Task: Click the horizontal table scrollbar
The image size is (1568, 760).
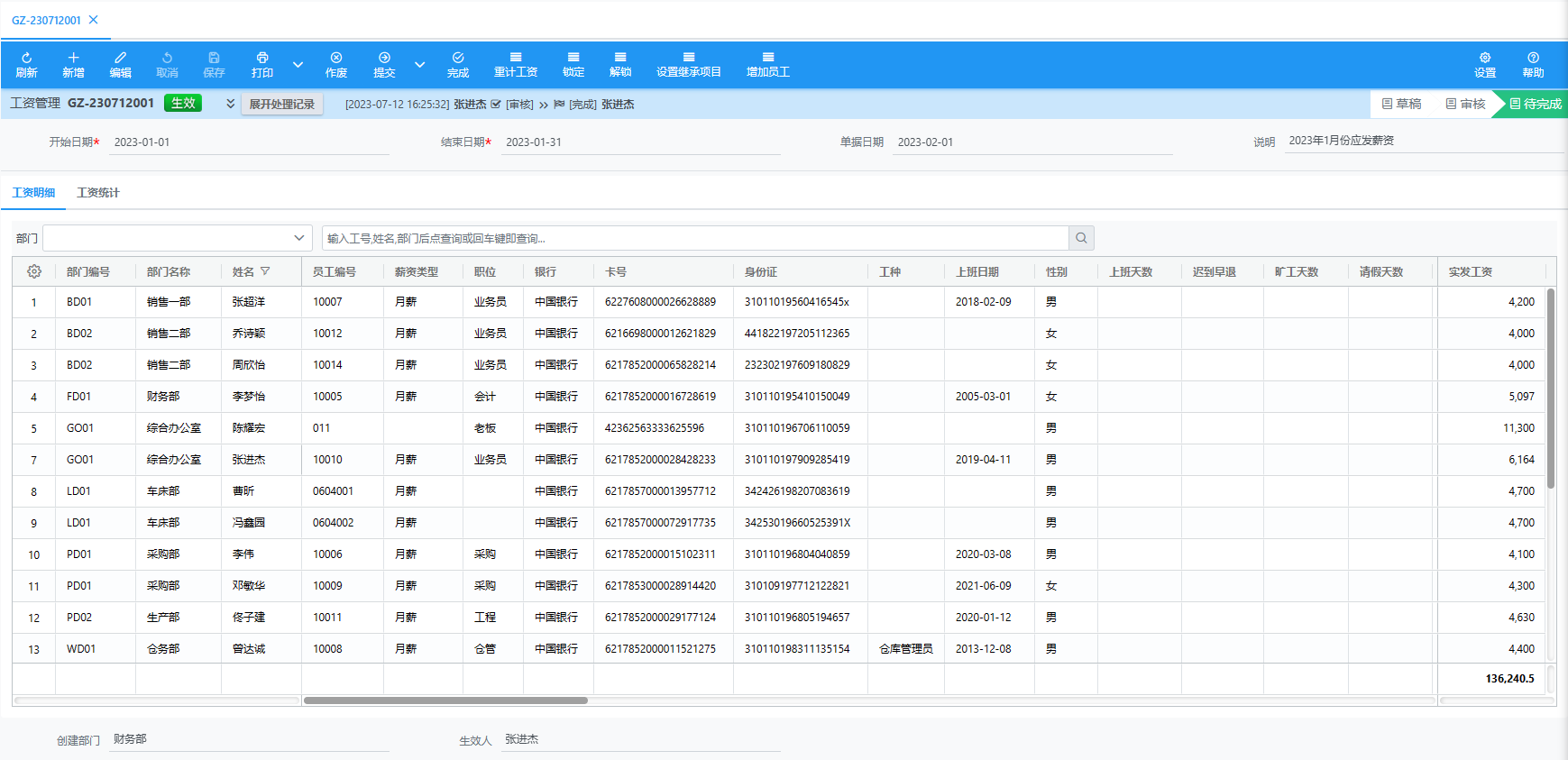Action: coord(445,700)
